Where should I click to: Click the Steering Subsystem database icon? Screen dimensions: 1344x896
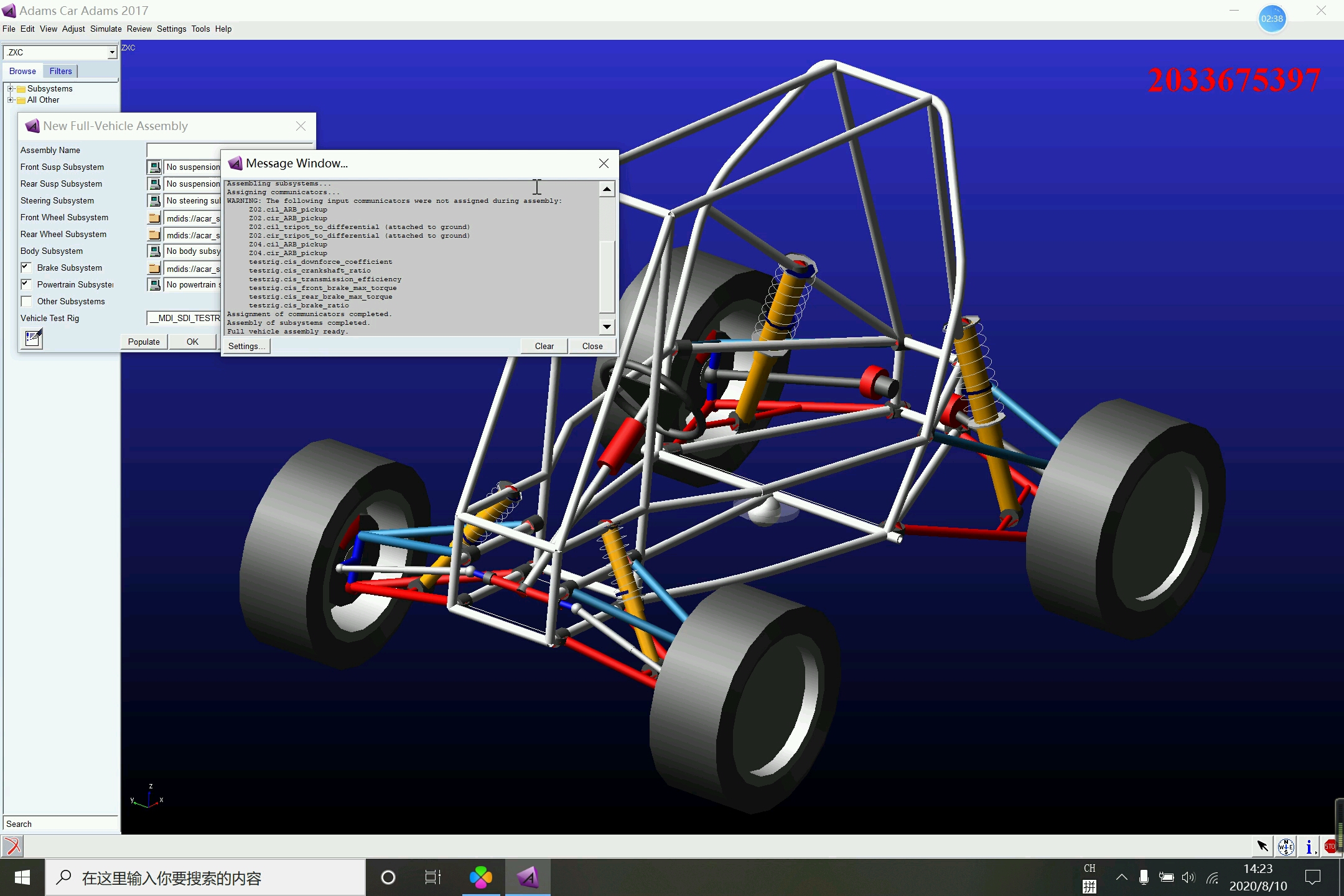coord(154,200)
